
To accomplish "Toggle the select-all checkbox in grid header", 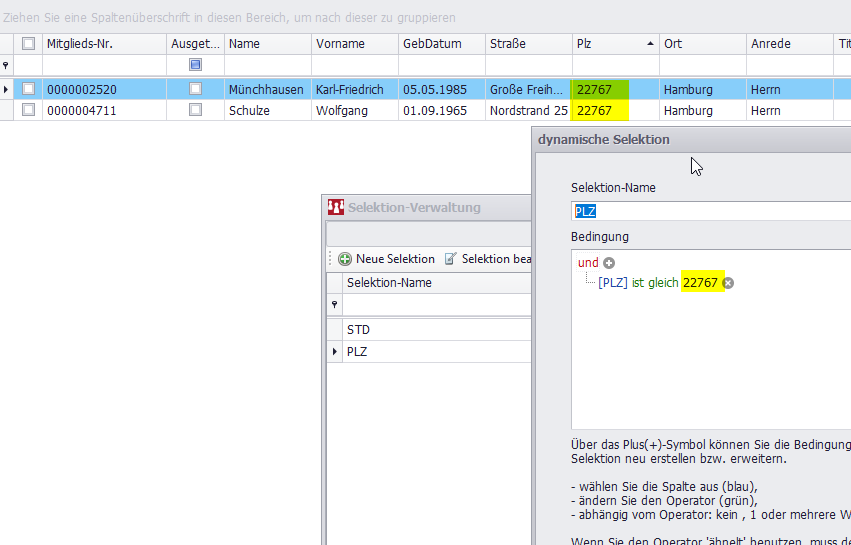I will click(28, 44).
